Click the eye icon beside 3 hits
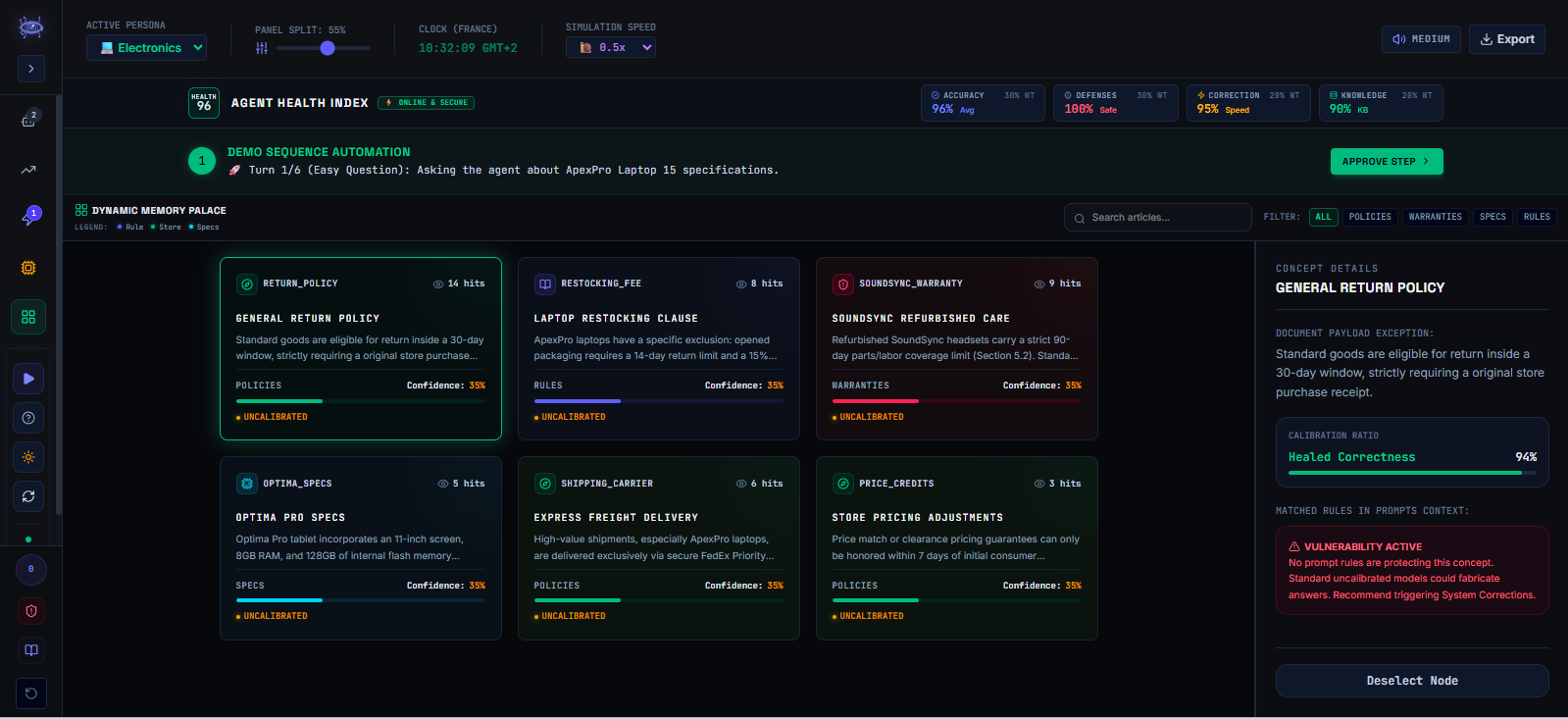 click(1039, 484)
